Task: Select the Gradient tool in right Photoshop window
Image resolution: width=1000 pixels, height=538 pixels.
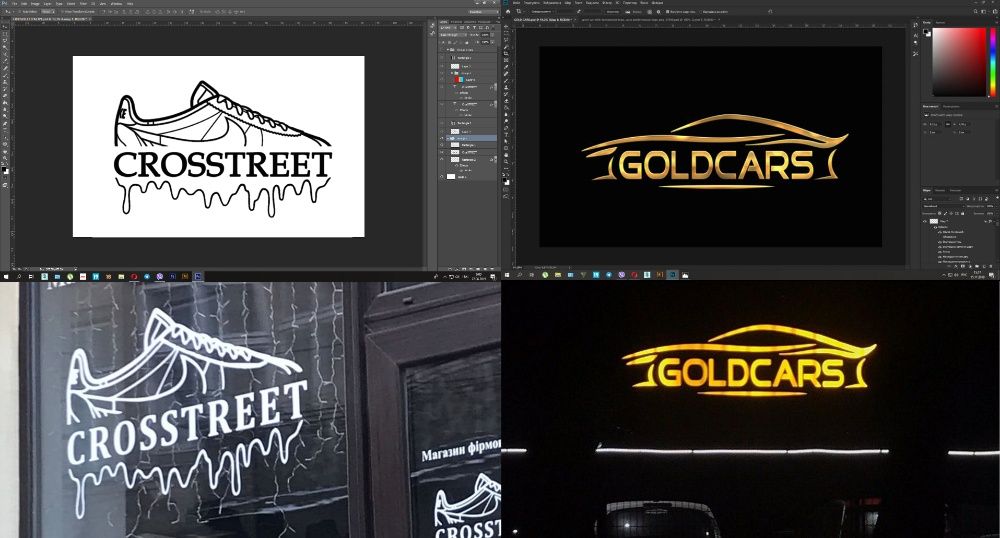Action: tap(506, 108)
